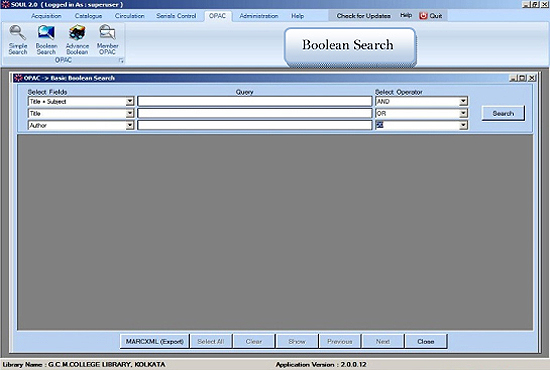The image size is (550, 370).
Task: Open the AND operator dropdown
Action: tap(463, 102)
